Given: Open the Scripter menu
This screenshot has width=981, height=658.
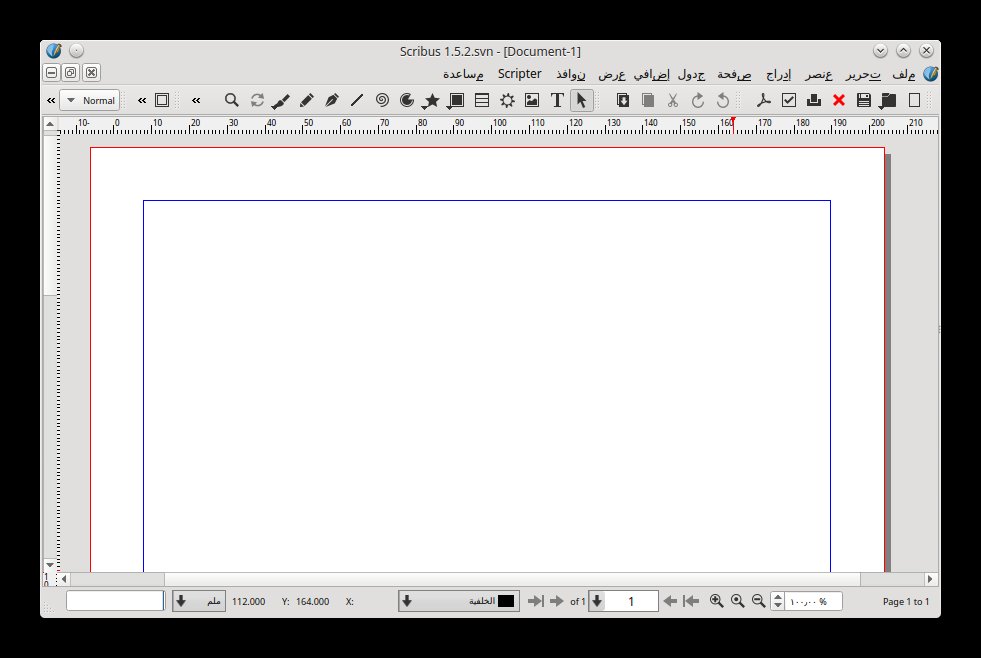Looking at the screenshot, I should point(520,74).
